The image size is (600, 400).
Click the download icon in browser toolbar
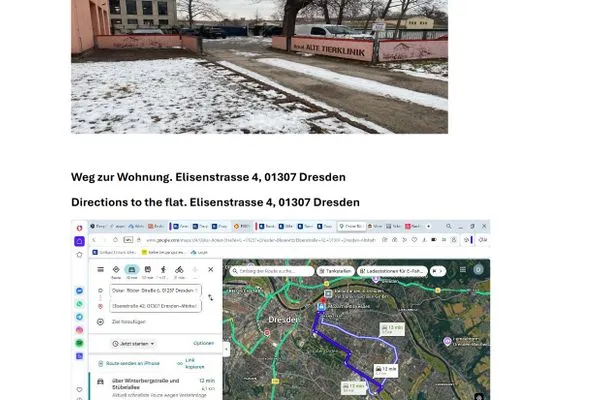point(424,240)
